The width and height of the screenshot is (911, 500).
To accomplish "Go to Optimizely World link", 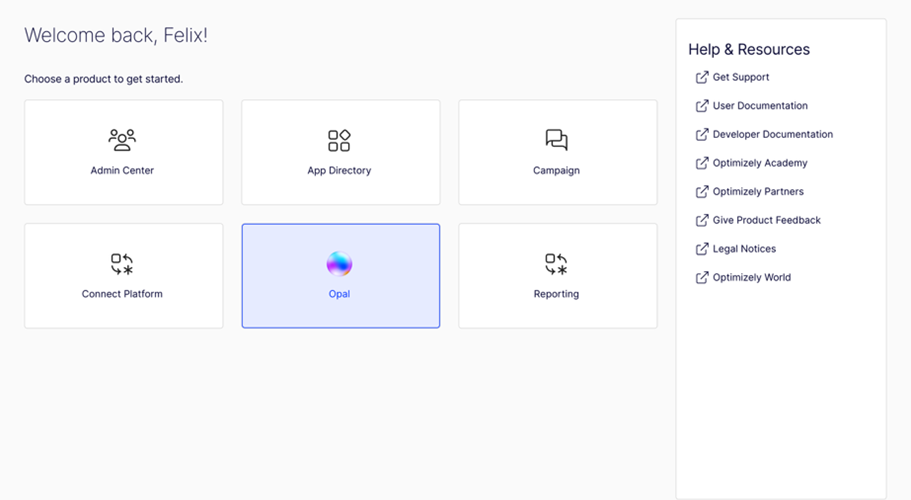I will pyautogui.click(x=751, y=278).
